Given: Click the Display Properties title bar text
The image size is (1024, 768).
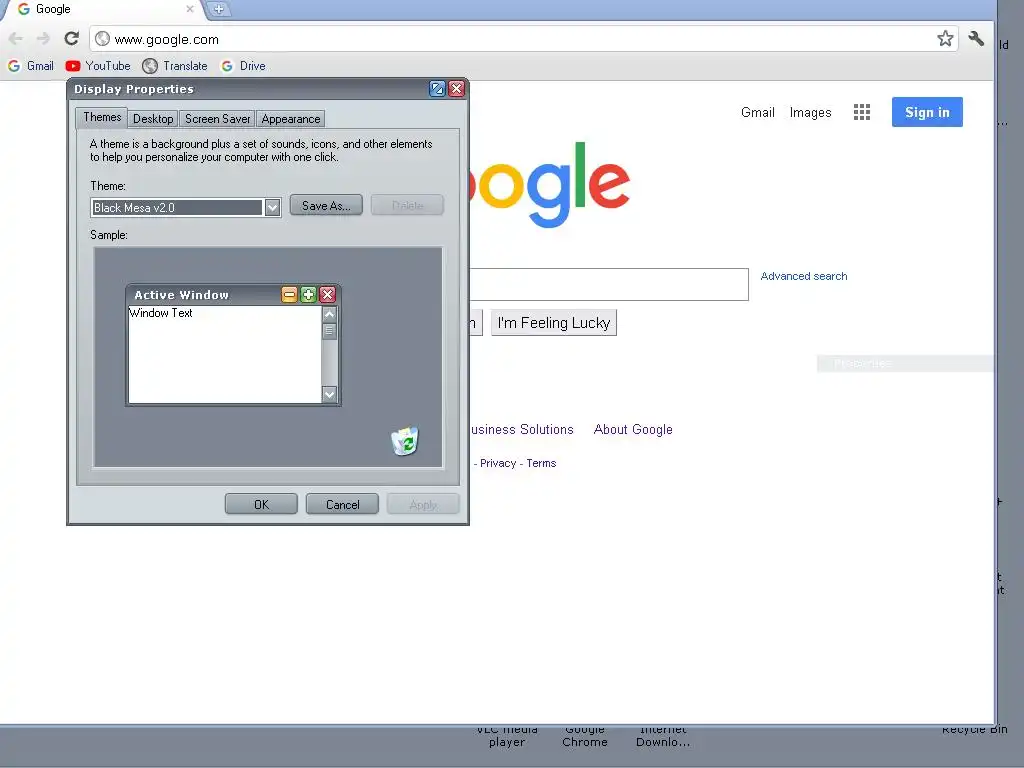Looking at the screenshot, I should (134, 89).
